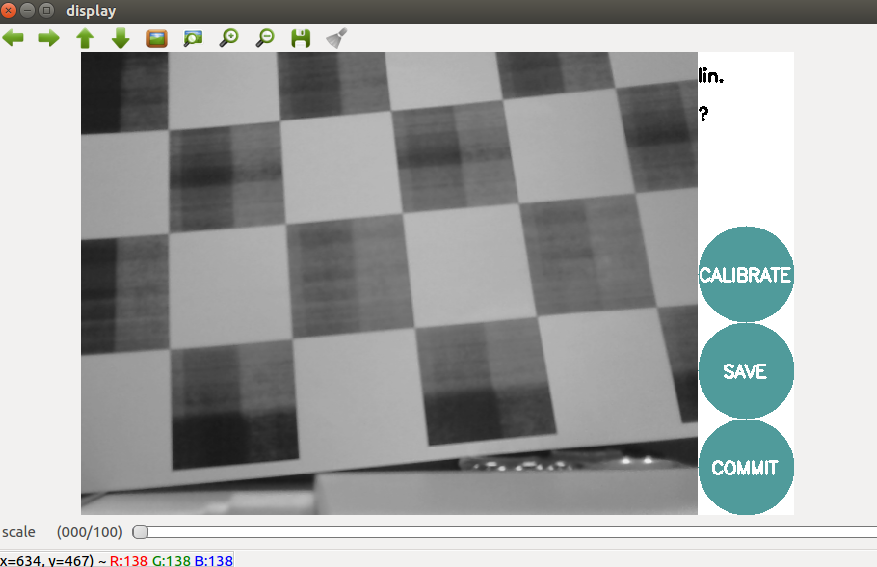Click the properties brush icon
877x567 pixels.
coord(337,38)
